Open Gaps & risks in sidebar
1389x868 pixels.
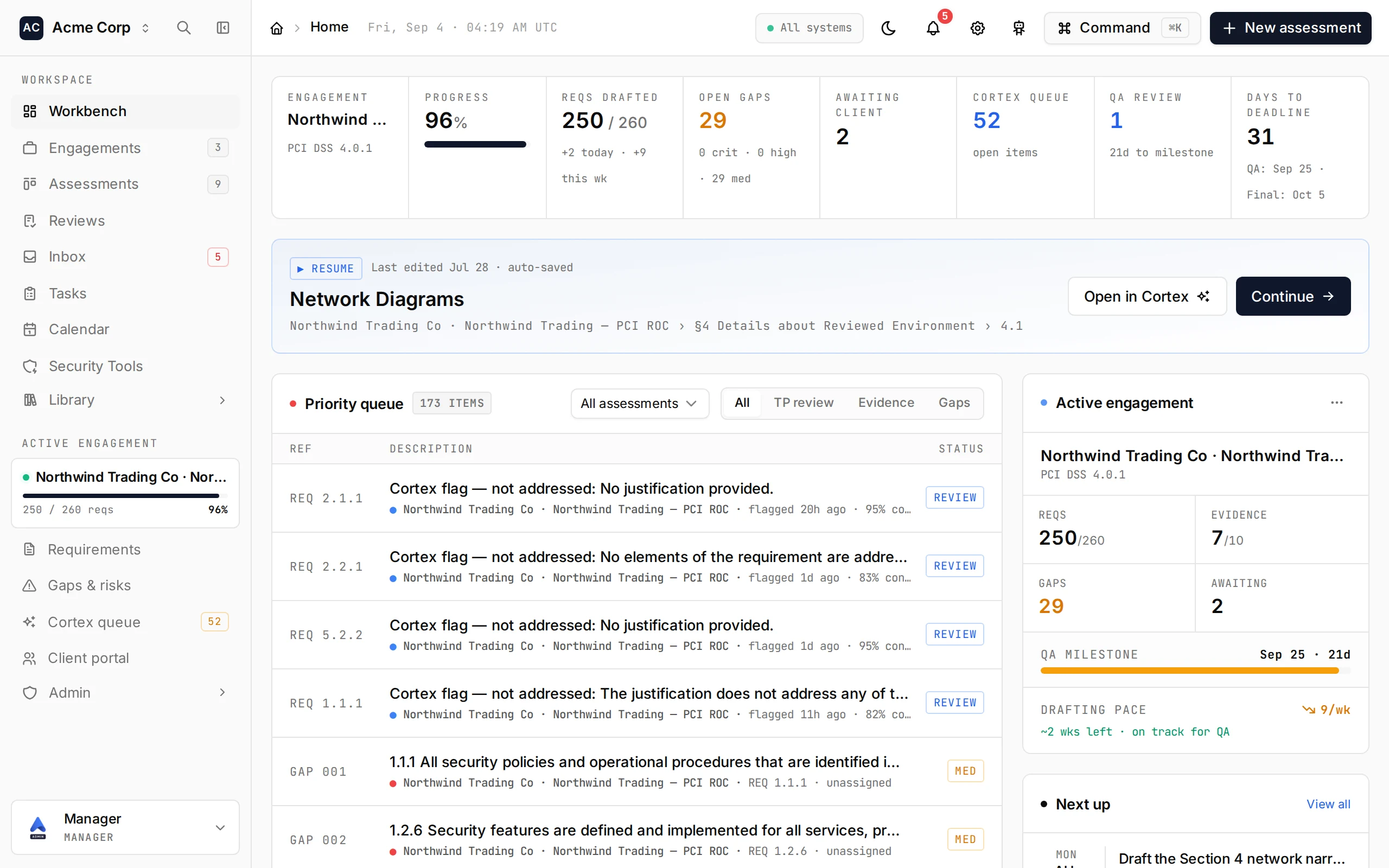tap(125, 585)
